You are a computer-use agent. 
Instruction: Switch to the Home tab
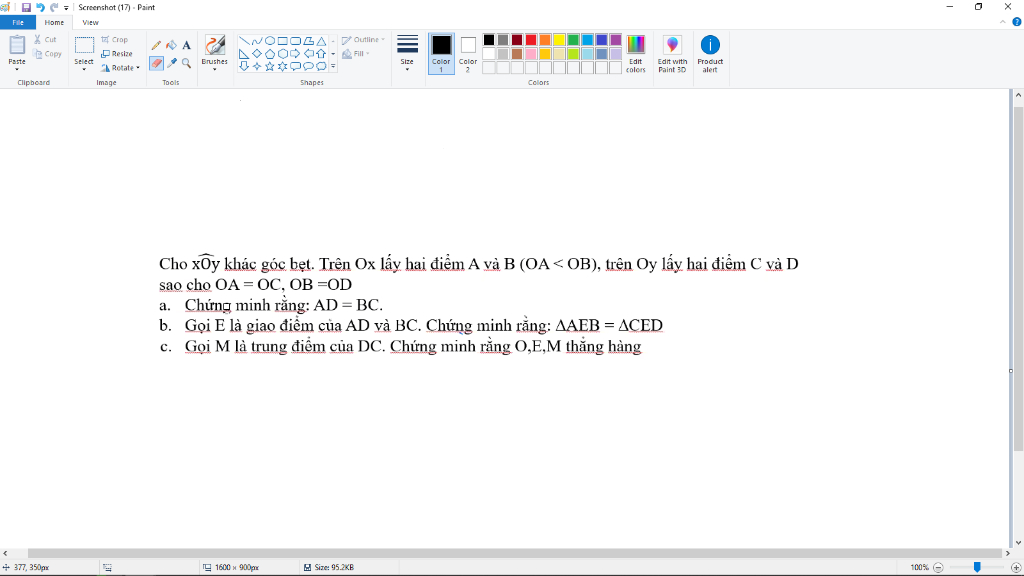[54, 22]
